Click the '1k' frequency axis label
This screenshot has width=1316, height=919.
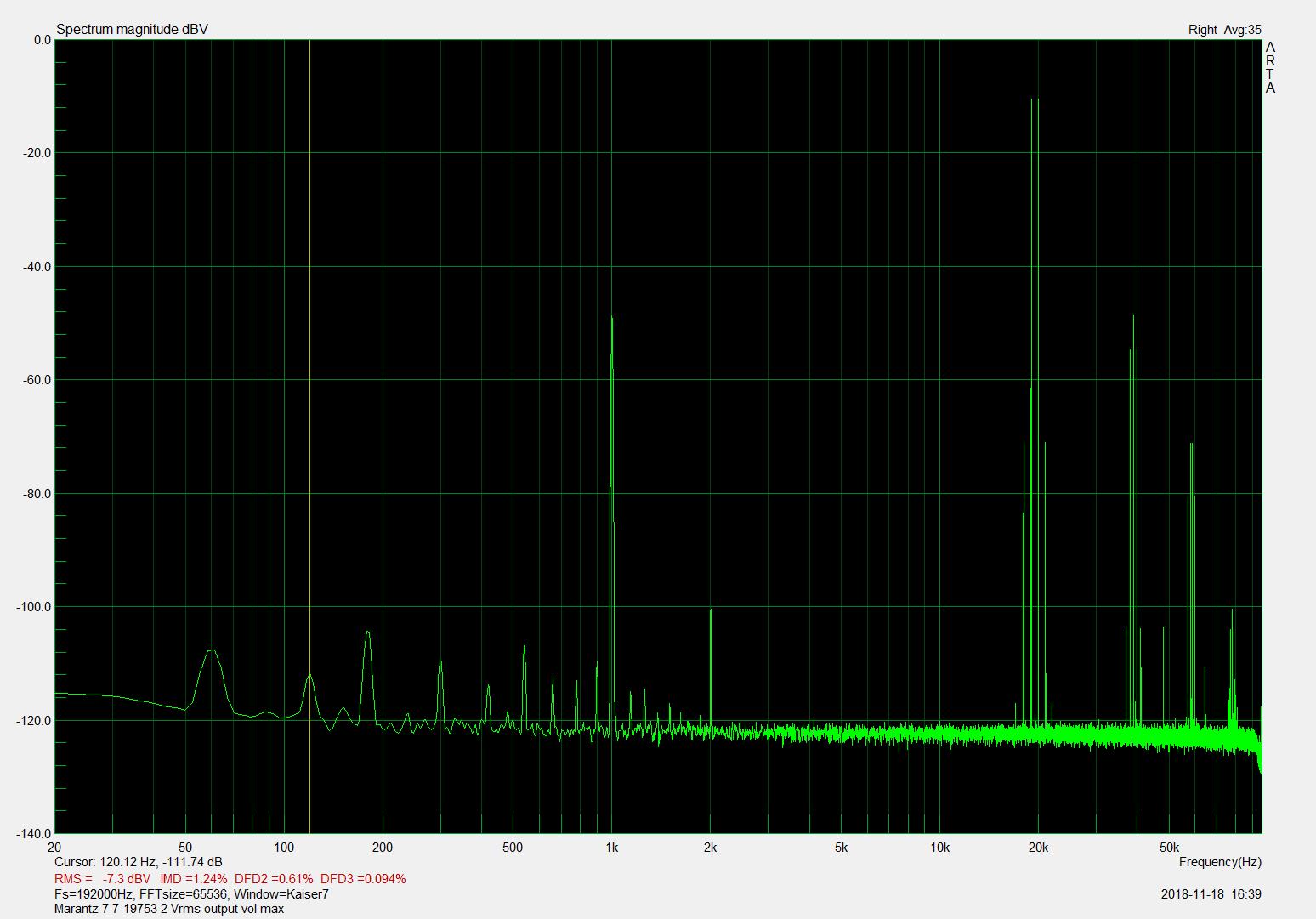(x=612, y=848)
